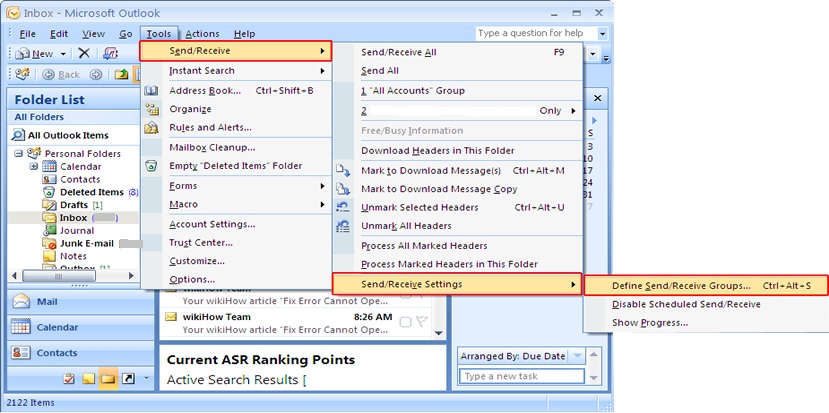Screen dimensions: 829x413
Task: Click the Address Book icon
Action: point(151,91)
